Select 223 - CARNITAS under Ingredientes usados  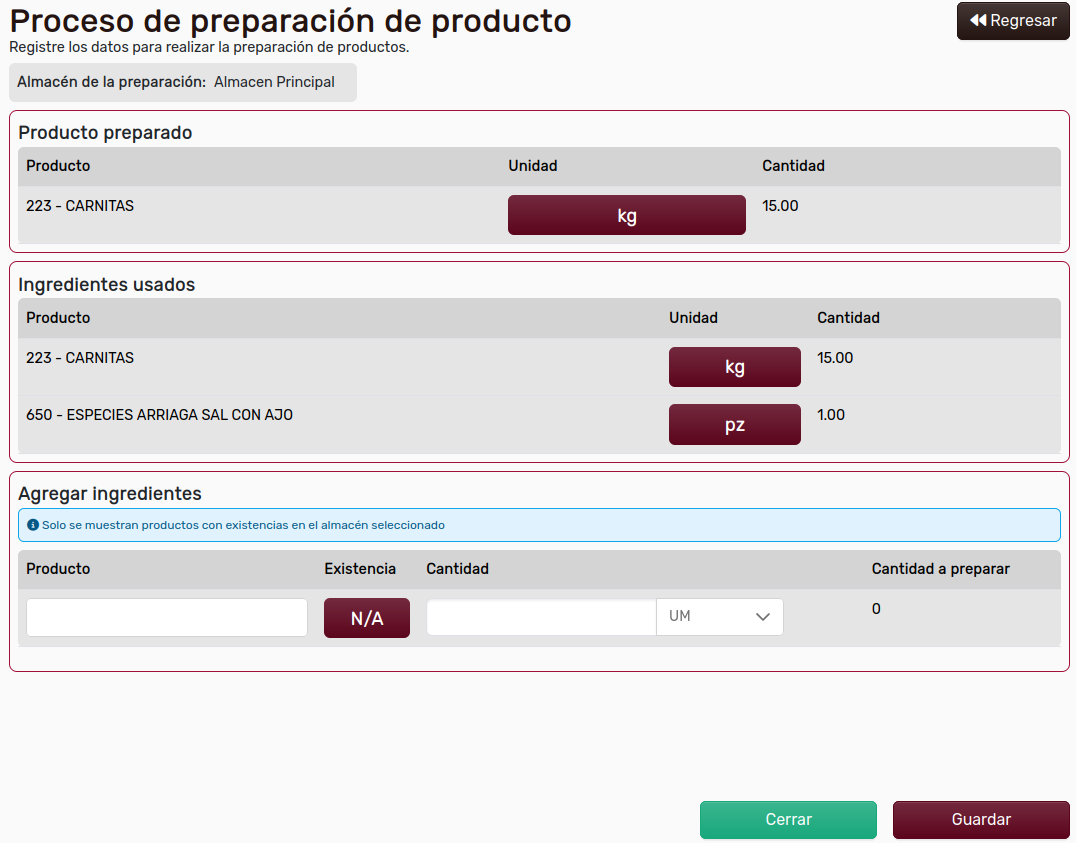point(80,358)
